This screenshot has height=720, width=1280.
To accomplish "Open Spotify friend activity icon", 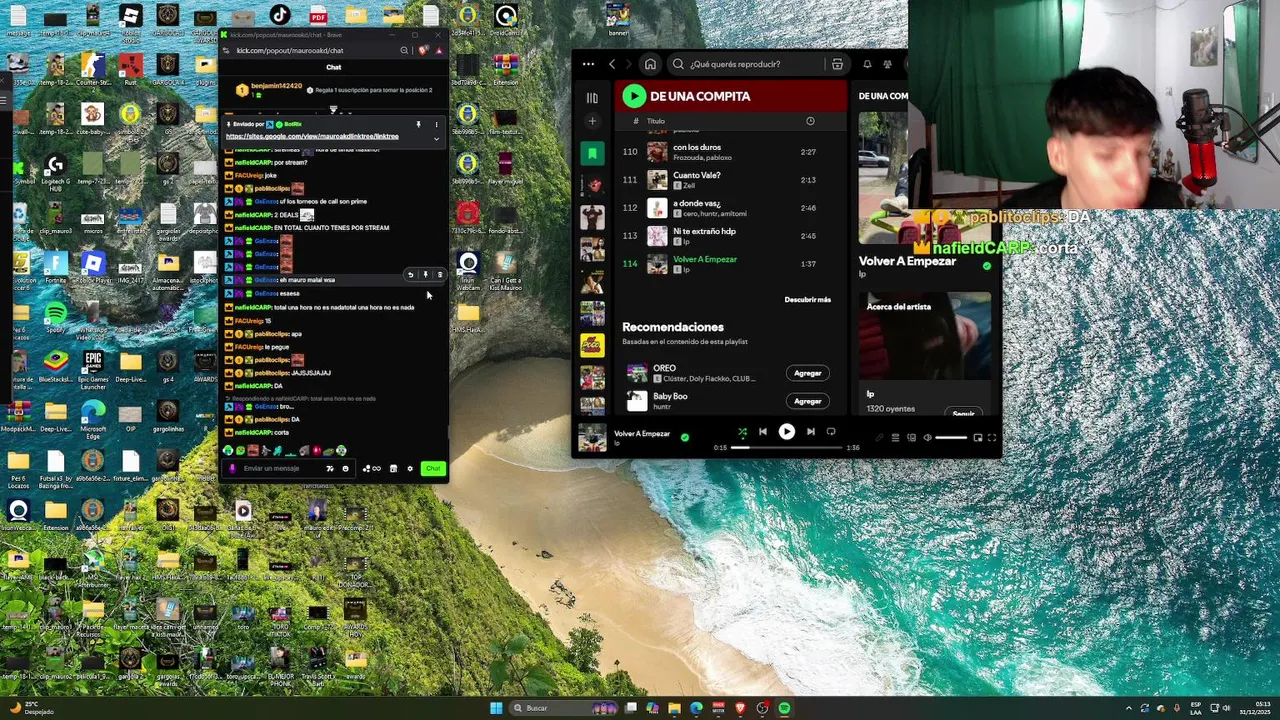I will pos(887,64).
